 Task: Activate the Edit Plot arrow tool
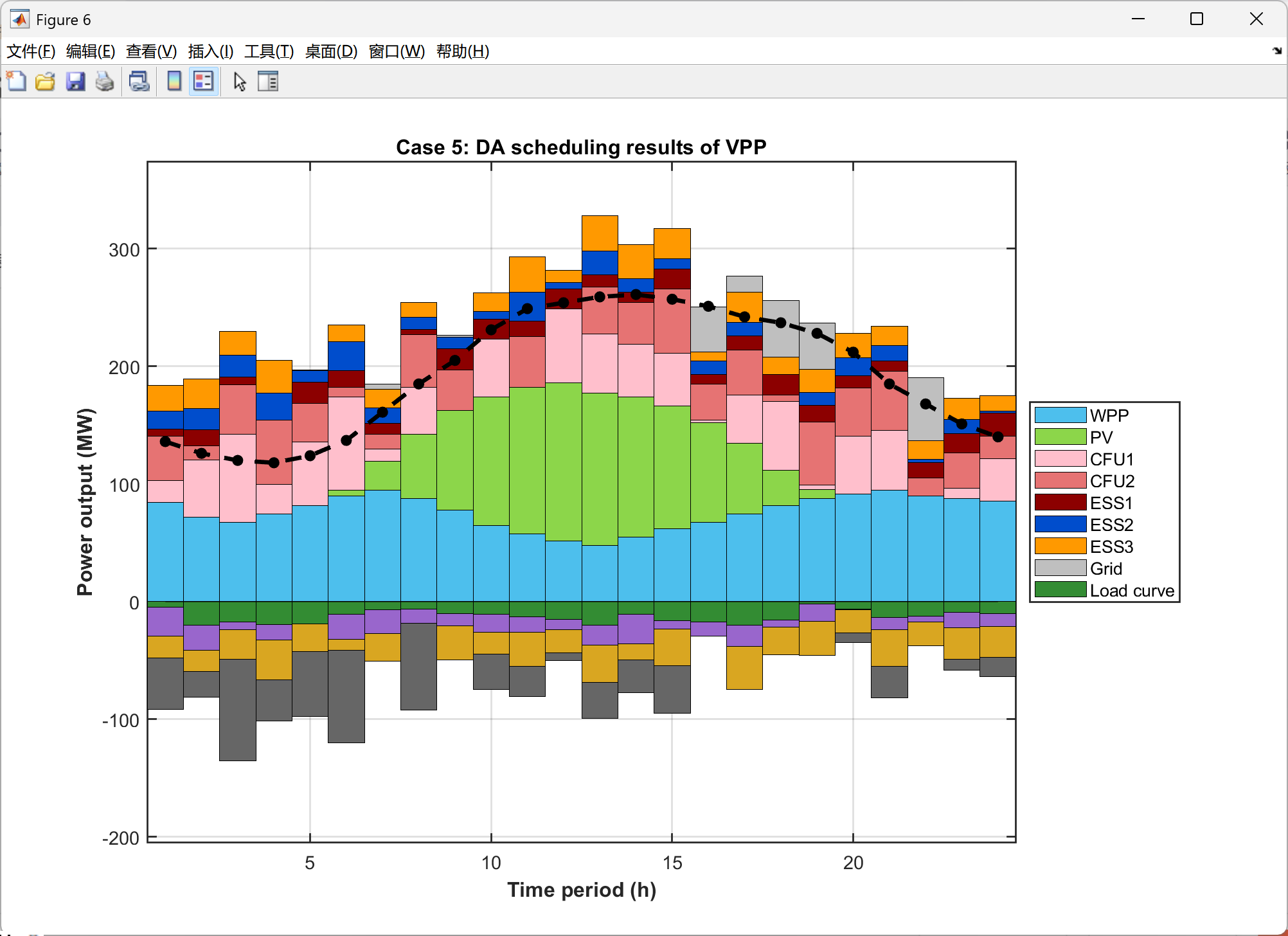coord(240,82)
